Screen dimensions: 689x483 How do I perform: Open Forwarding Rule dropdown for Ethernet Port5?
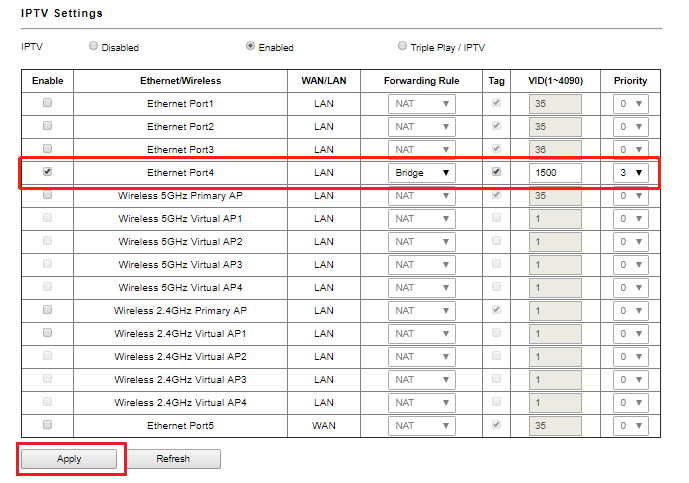(421, 425)
